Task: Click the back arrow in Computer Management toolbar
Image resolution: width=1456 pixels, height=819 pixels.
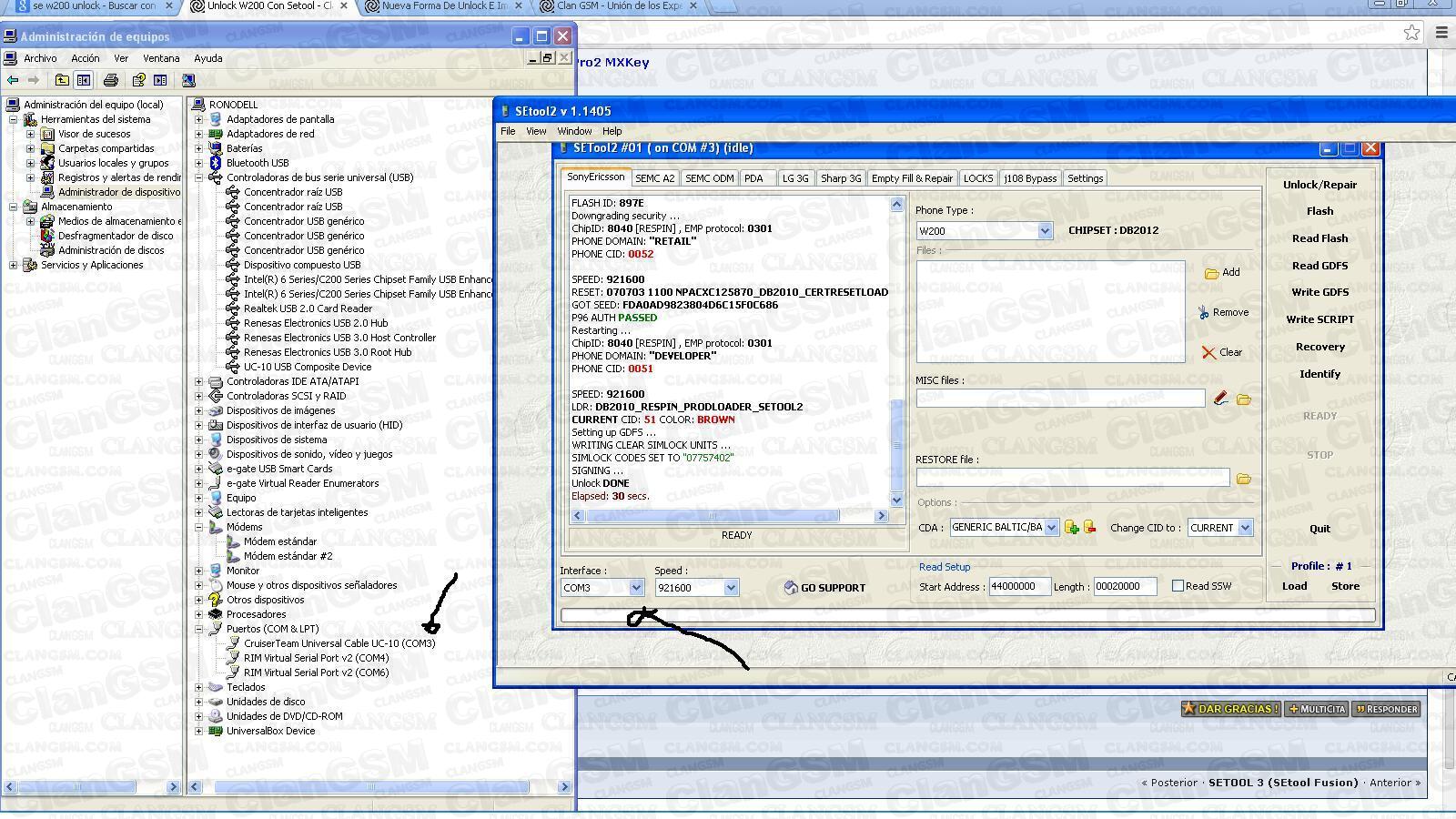Action: tap(13, 80)
